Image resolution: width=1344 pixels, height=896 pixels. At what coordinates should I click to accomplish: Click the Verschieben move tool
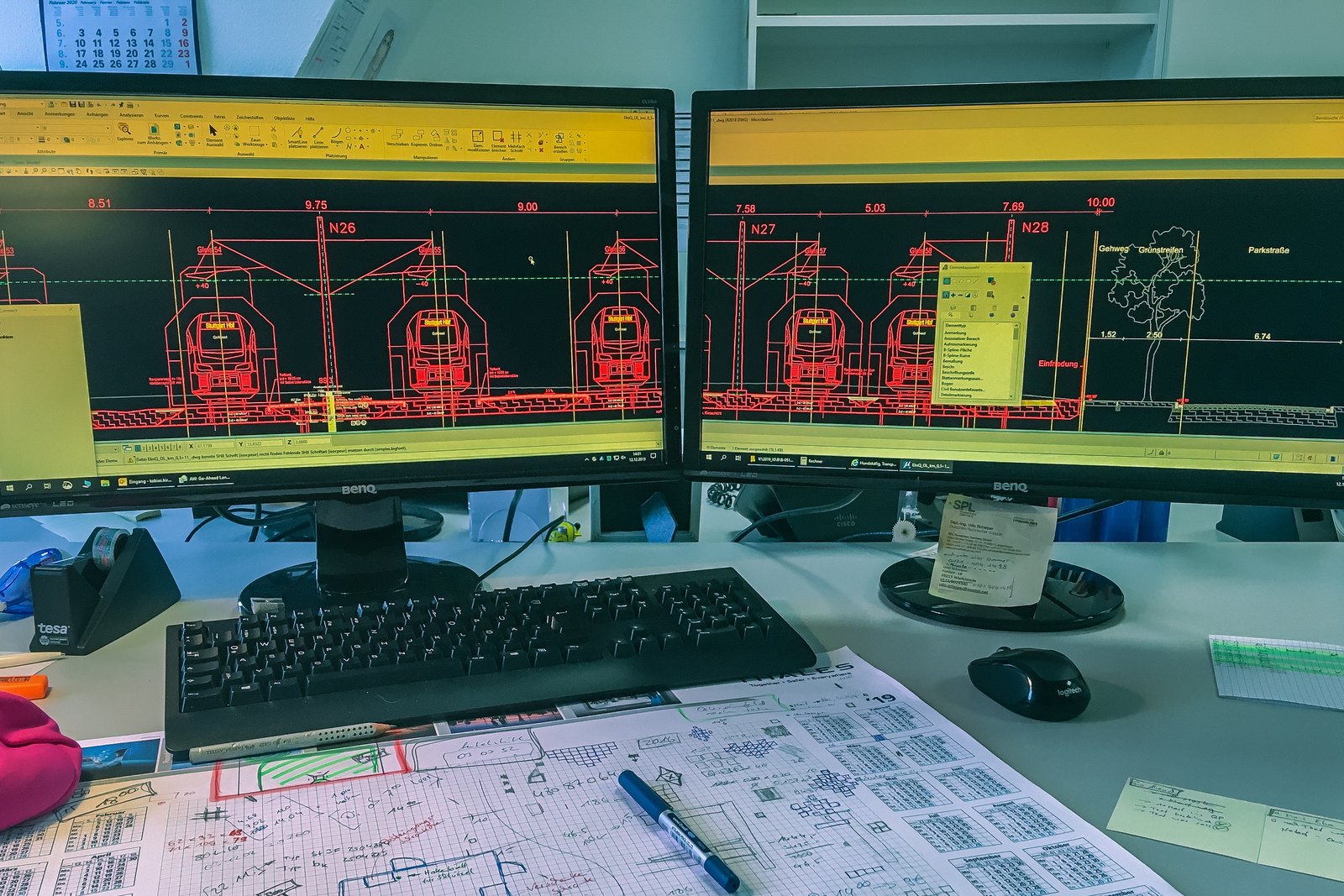397,138
